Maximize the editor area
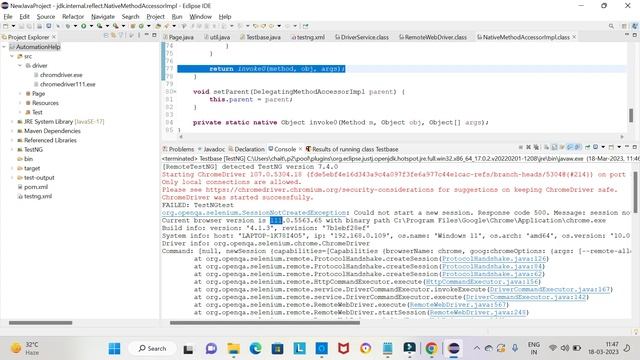640x360 pixels. (x=634, y=36)
